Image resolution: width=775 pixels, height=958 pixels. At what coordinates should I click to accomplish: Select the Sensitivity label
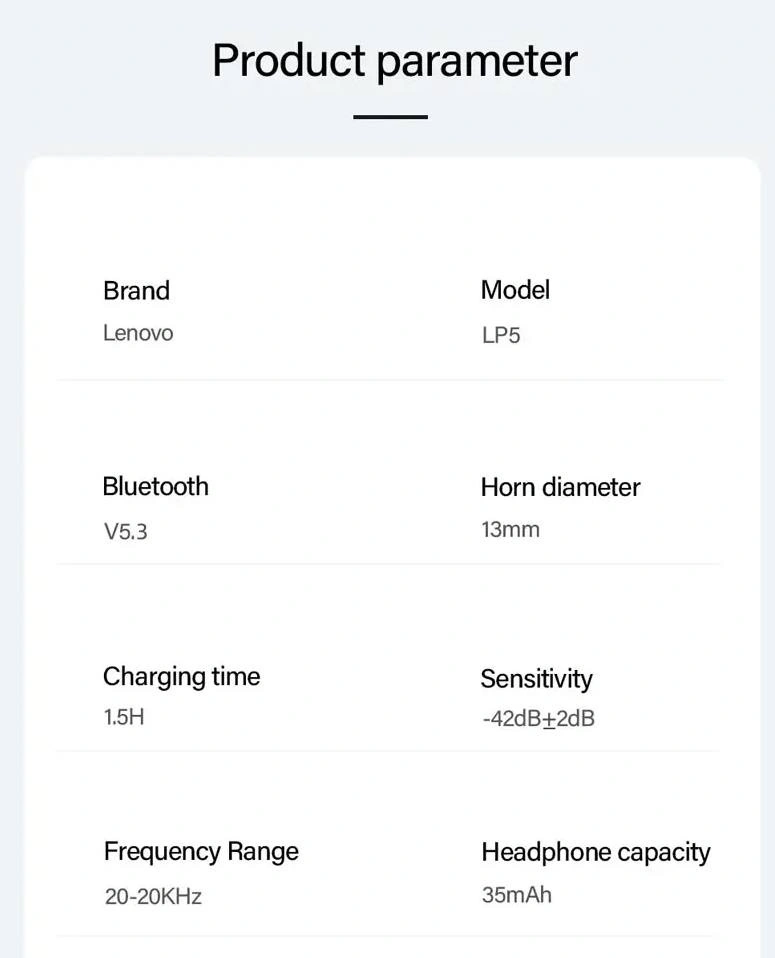coord(536,679)
